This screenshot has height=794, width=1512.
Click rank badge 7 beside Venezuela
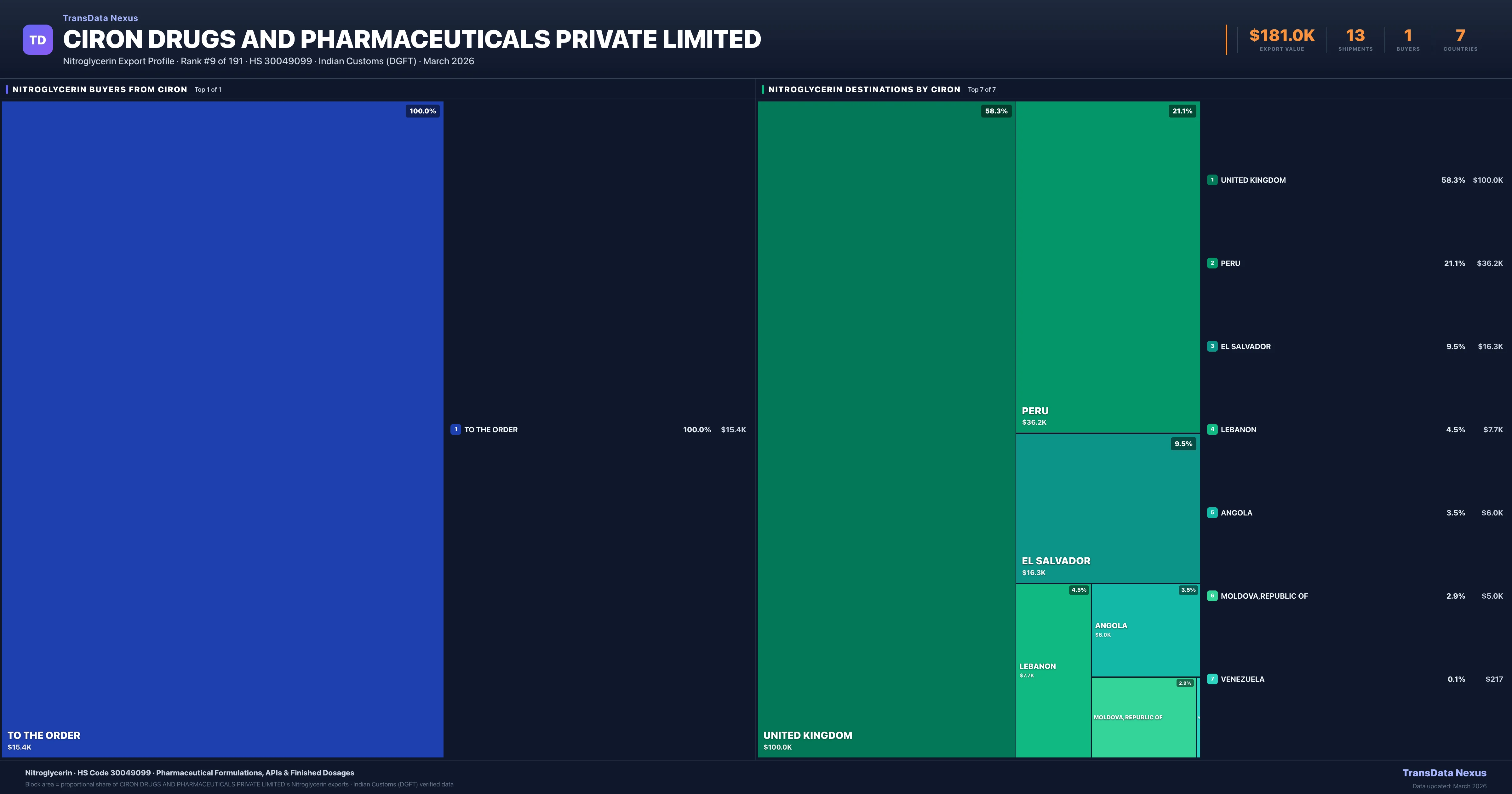(x=1212, y=679)
